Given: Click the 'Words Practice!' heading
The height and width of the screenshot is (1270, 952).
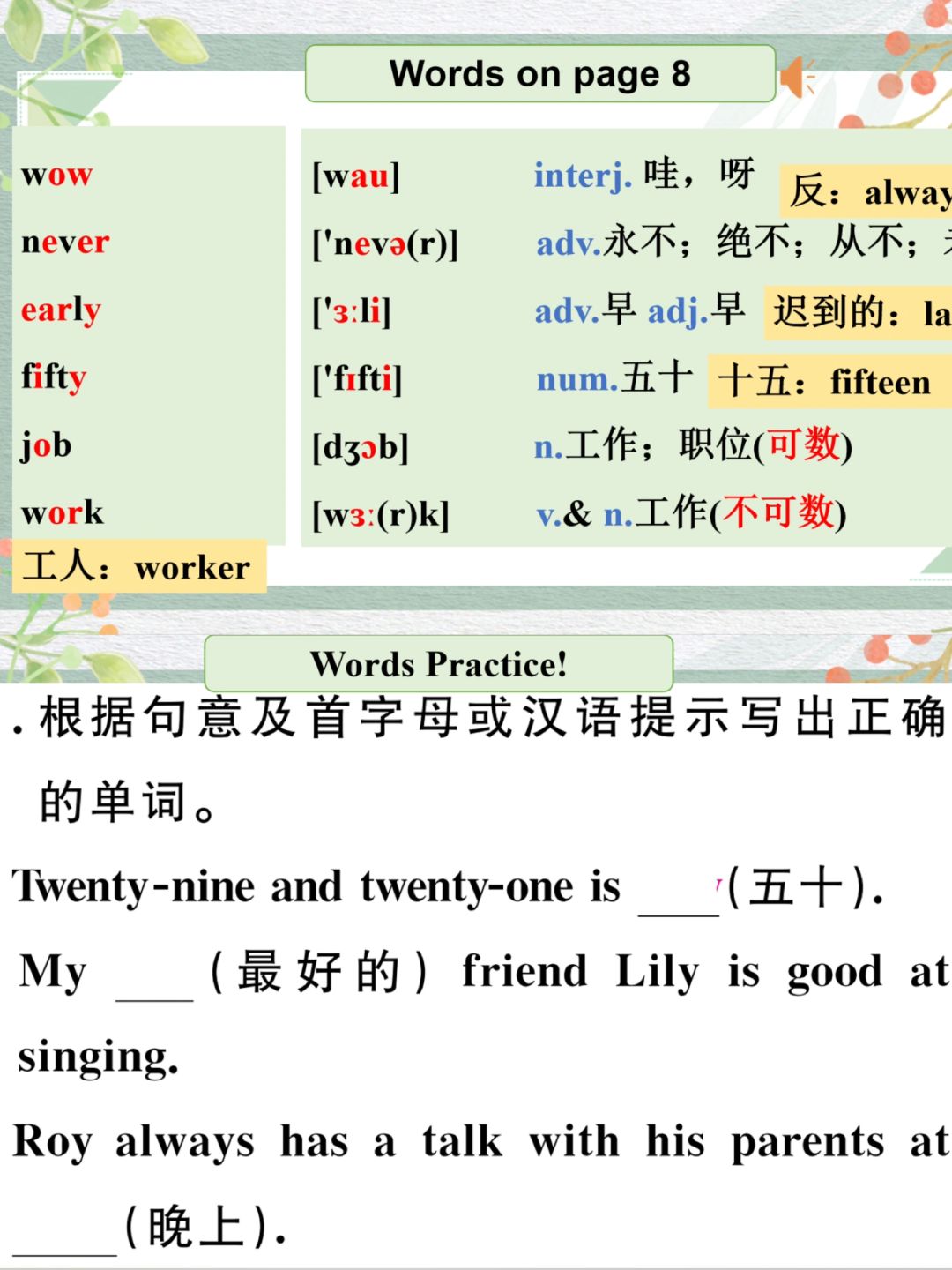Looking at the screenshot, I should (x=438, y=664).
